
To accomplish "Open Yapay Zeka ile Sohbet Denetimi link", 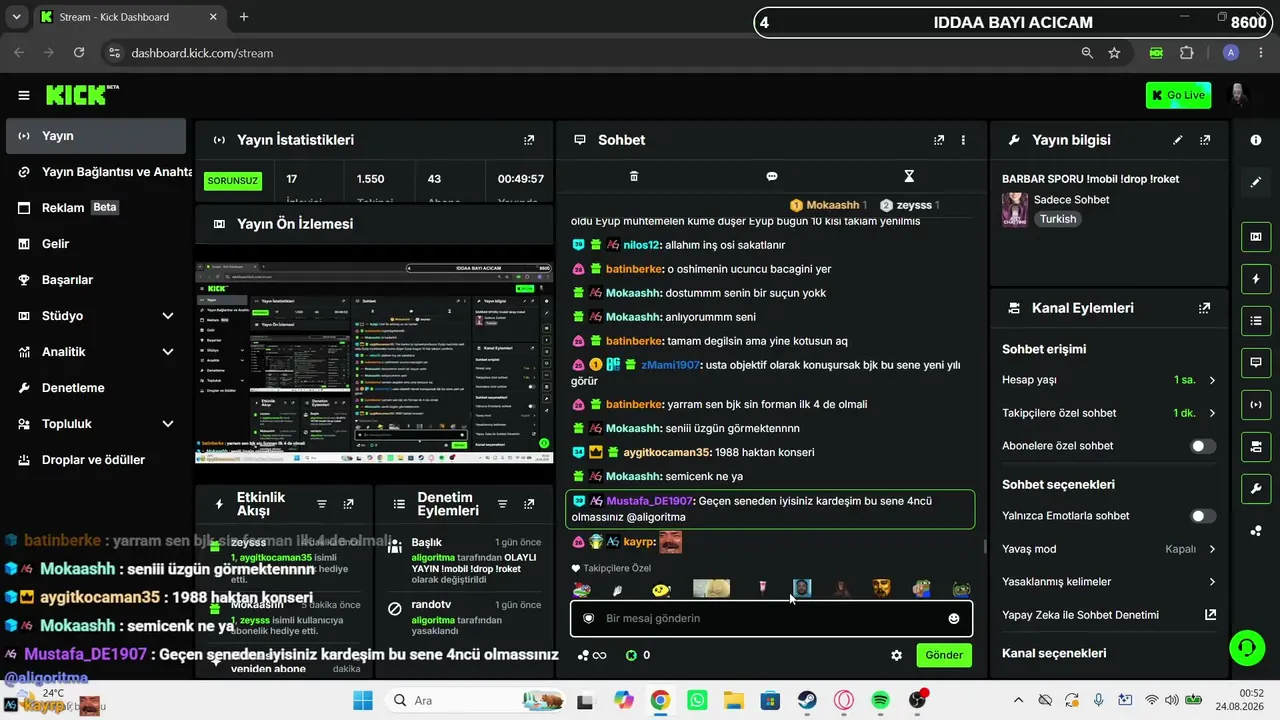I will (1109, 614).
